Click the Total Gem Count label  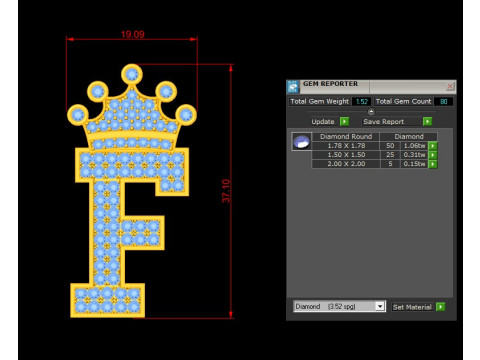click(403, 101)
